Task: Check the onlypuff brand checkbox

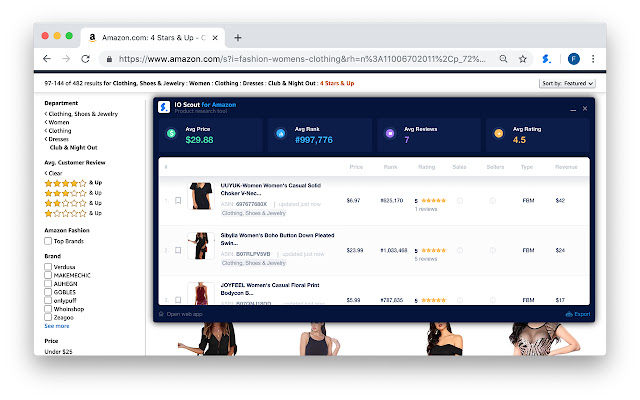Action: [48, 300]
